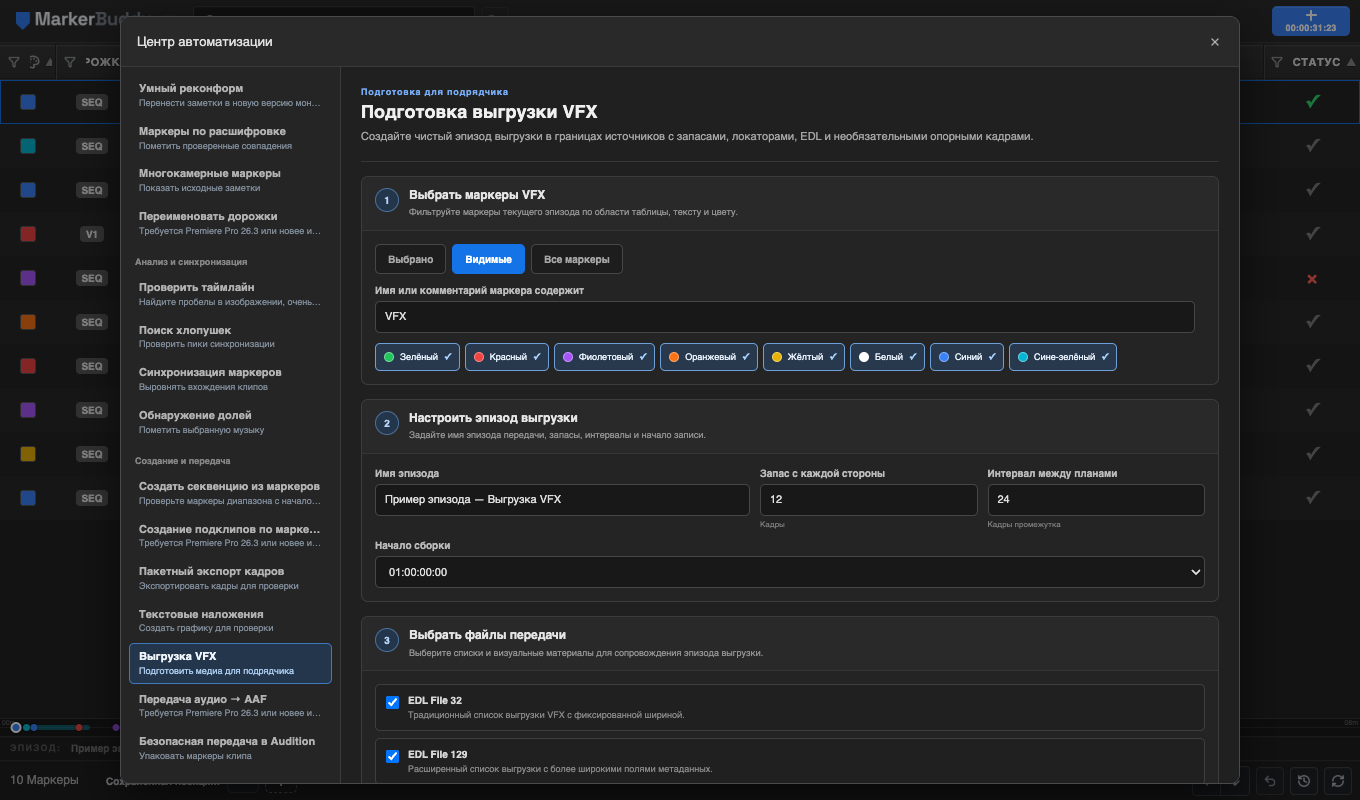This screenshot has width=1360, height=800.
Task: Toggle the EDL File 32 checkbox
Action: 392,702
